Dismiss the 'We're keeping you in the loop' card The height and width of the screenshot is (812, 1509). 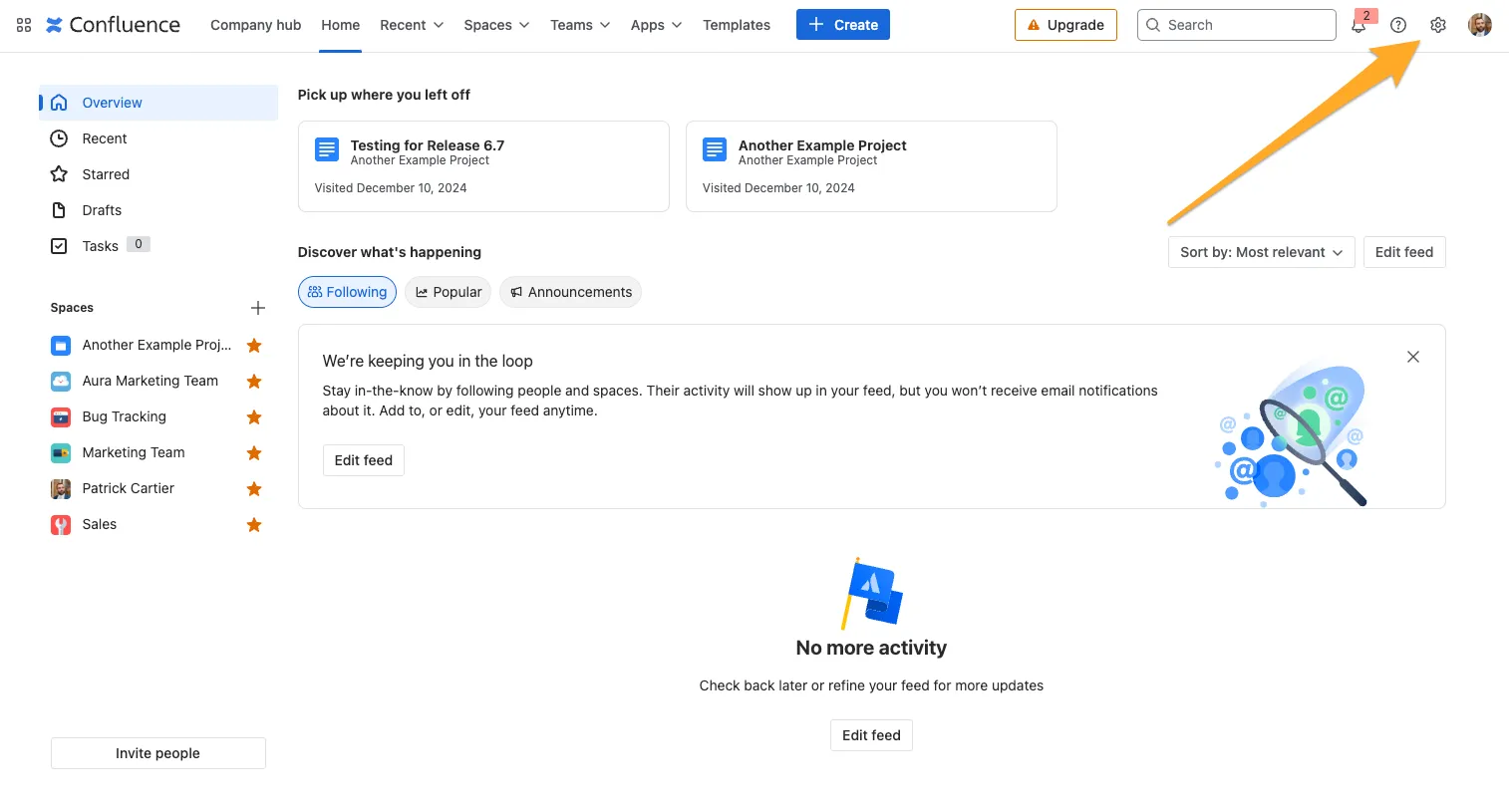point(1412,357)
